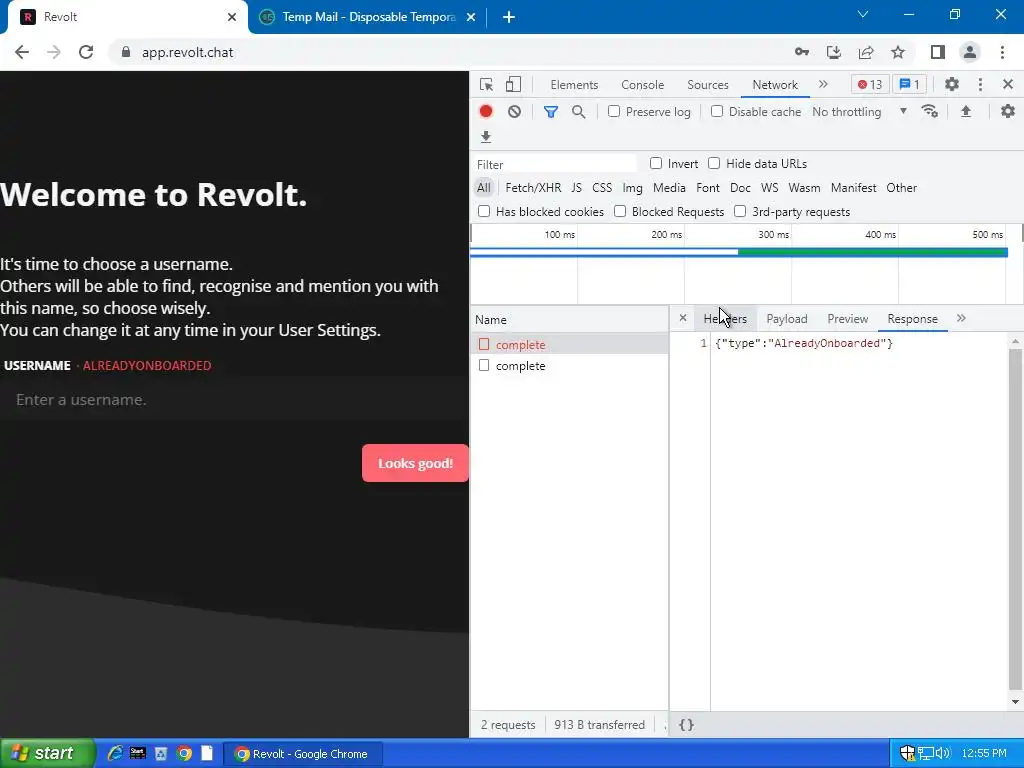Expand more DevTools panels chevron

pyautogui.click(x=823, y=84)
